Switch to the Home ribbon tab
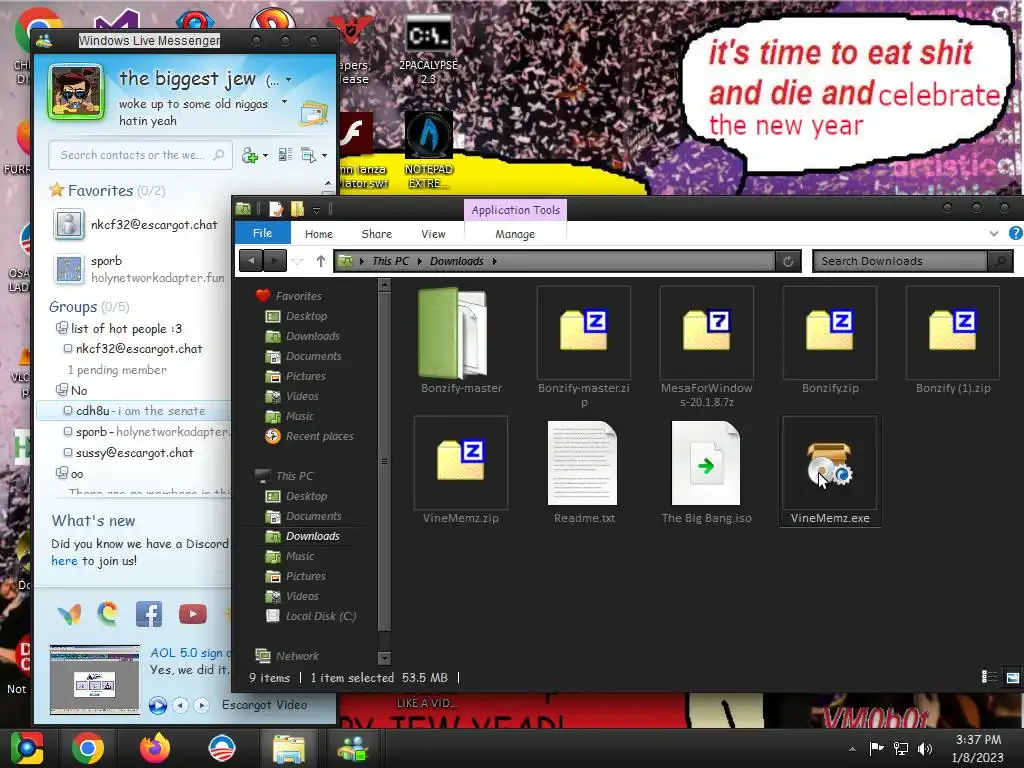This screenshot has height=768, width=1024. (319, 234)
